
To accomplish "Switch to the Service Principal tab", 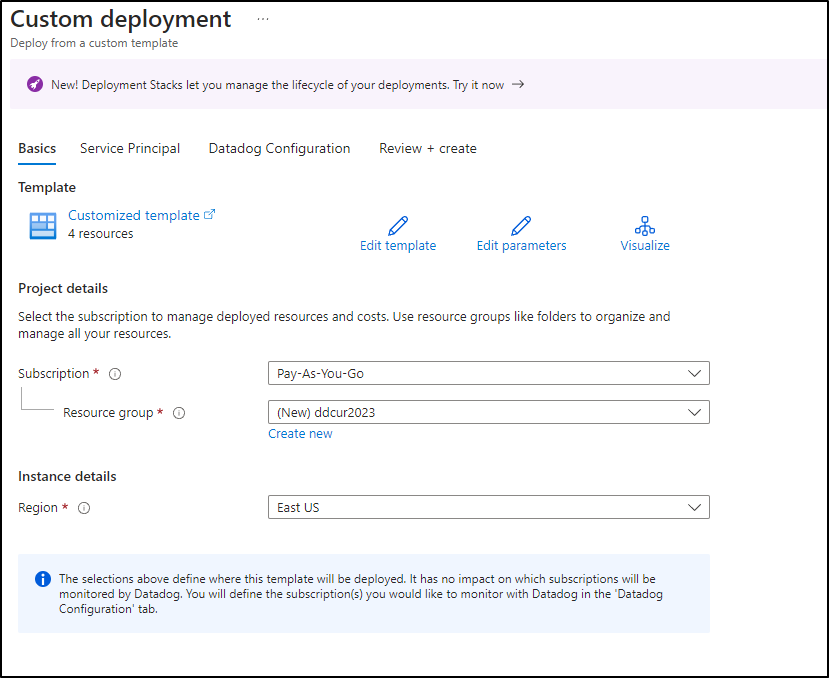I will tap(130, 149).
